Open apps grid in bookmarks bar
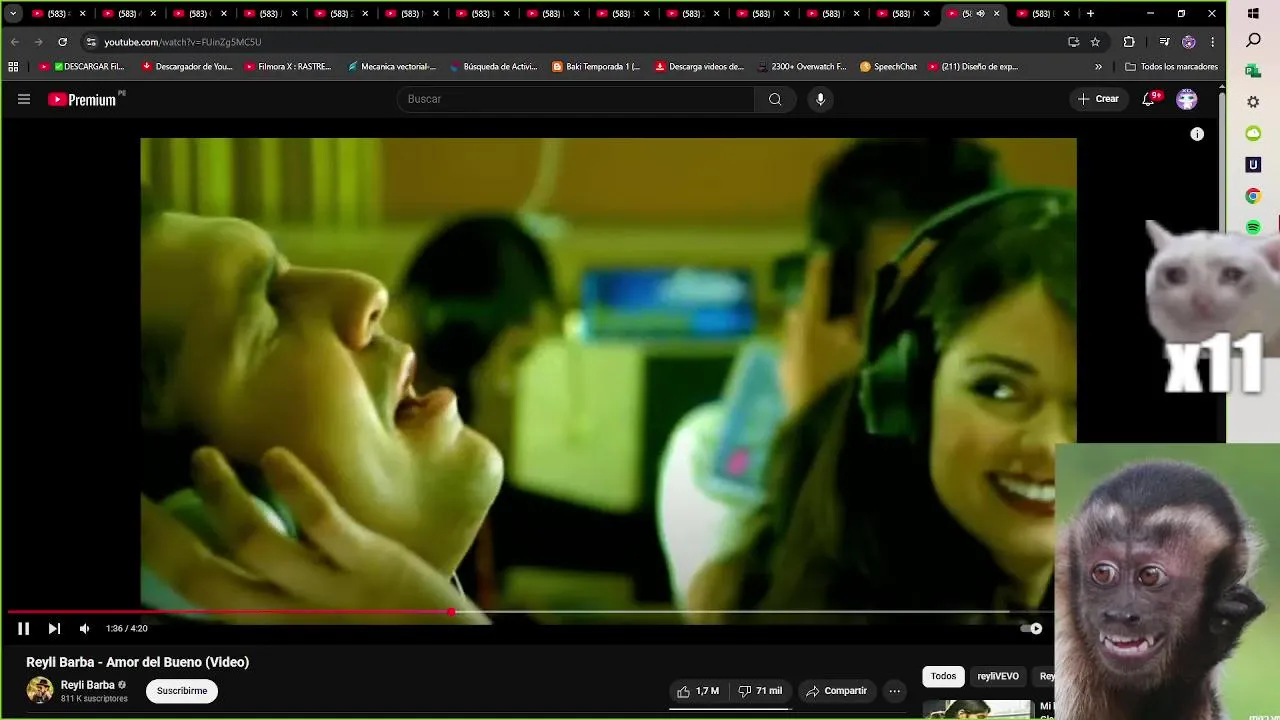Image resolution: width=1280 pixels, height=720 pixels. point(13,67)
